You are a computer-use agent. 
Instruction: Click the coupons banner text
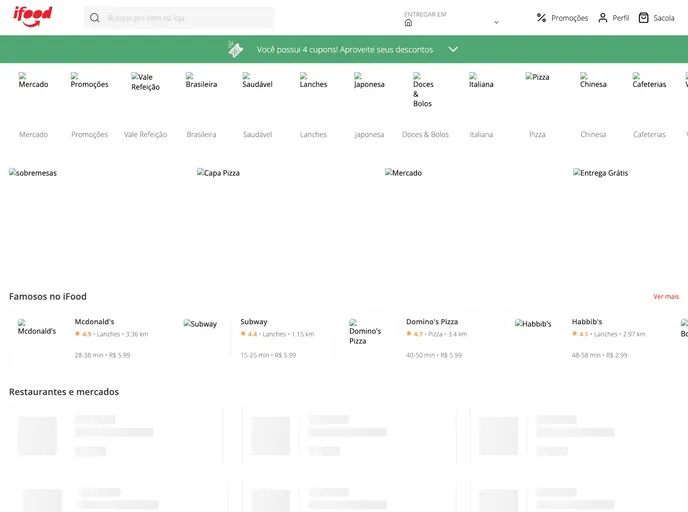tap(344, 50)
